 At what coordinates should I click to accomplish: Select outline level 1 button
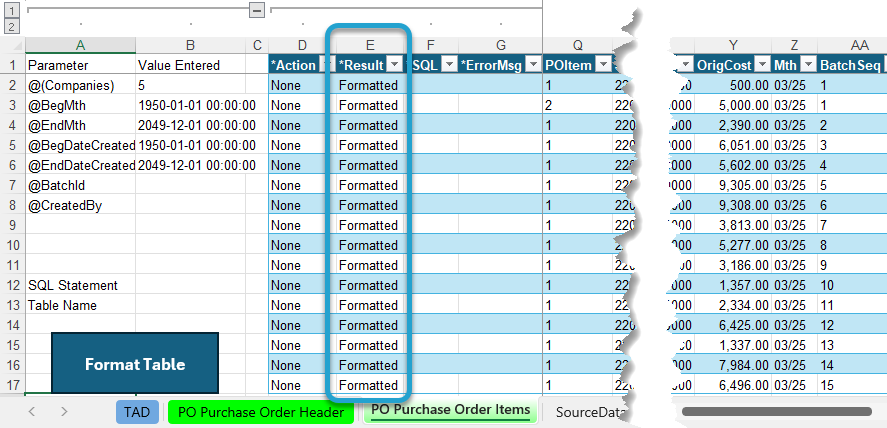(12, 10)
